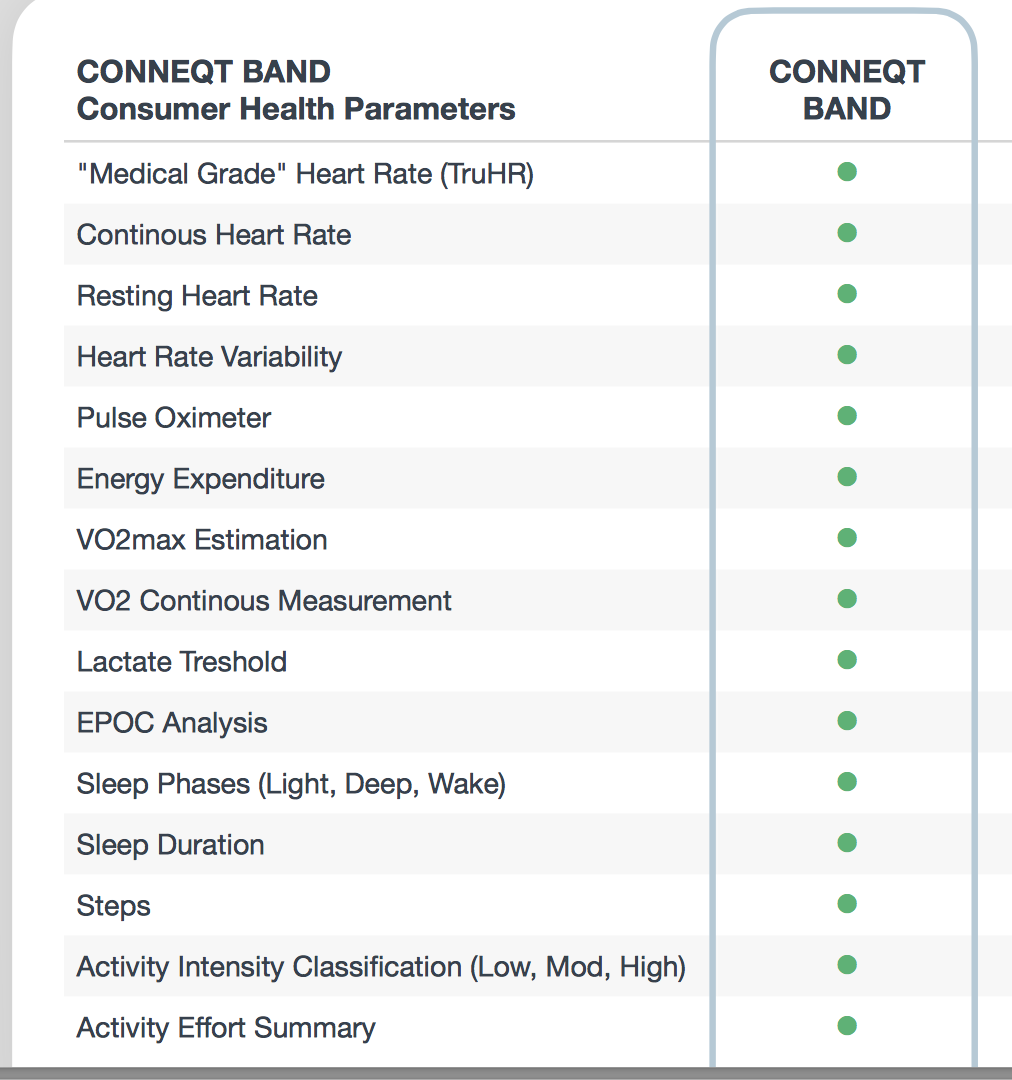1012x1080 pixels.
Task: Click the Activity Effort Summary green dot
Action: 847,1026
